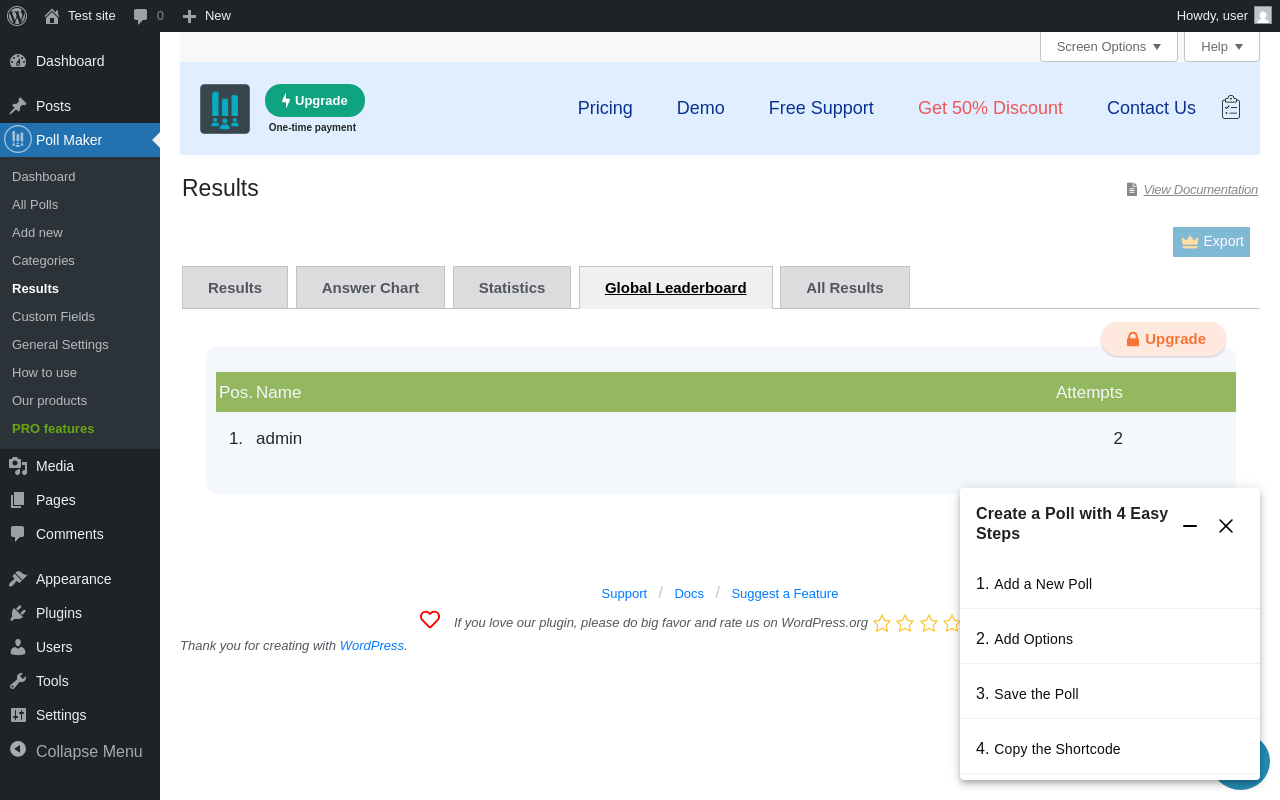Open WordPress link in footer
This screenshot has height=800, width=1280.
click(x=372, y=646)
